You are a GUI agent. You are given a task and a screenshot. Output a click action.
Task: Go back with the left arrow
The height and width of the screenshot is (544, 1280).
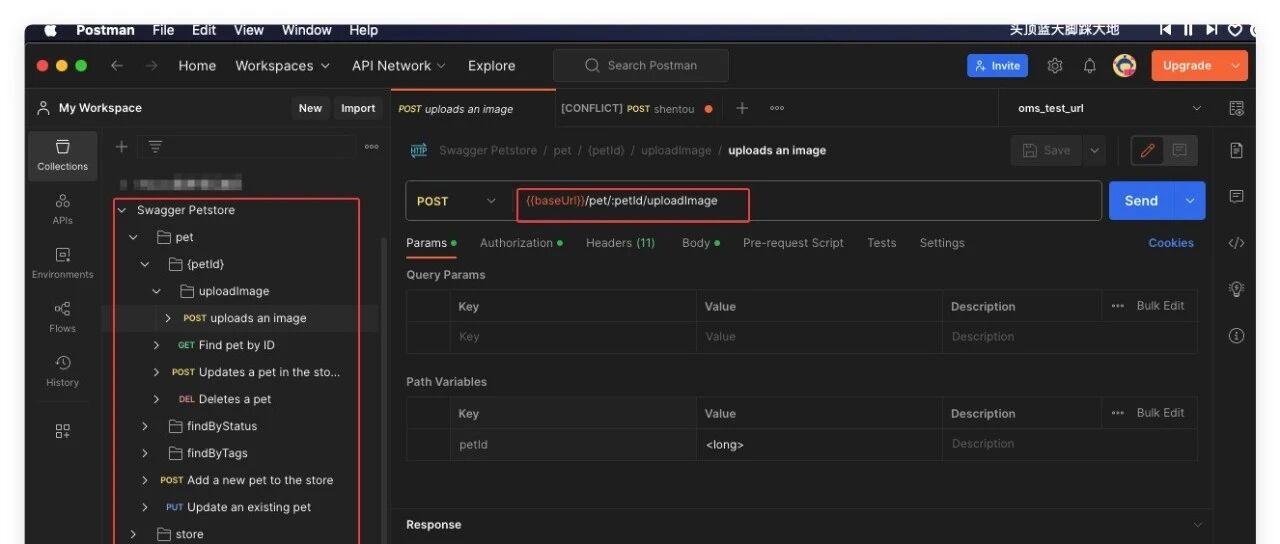(x=117, y=66)
